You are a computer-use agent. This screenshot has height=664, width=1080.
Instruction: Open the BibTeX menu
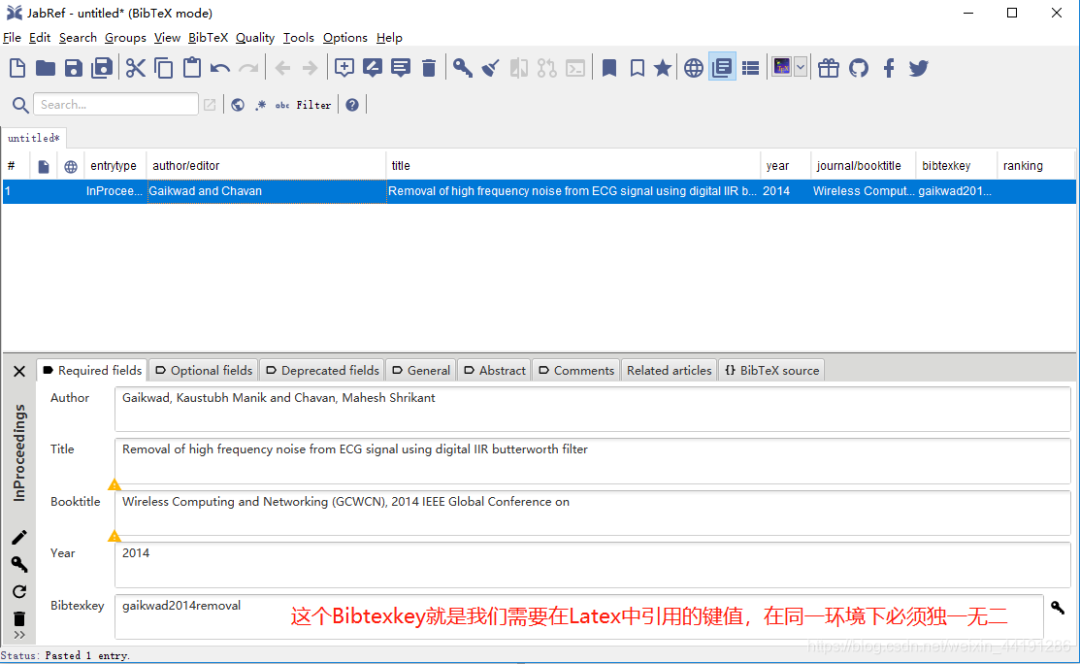[208, 37]
